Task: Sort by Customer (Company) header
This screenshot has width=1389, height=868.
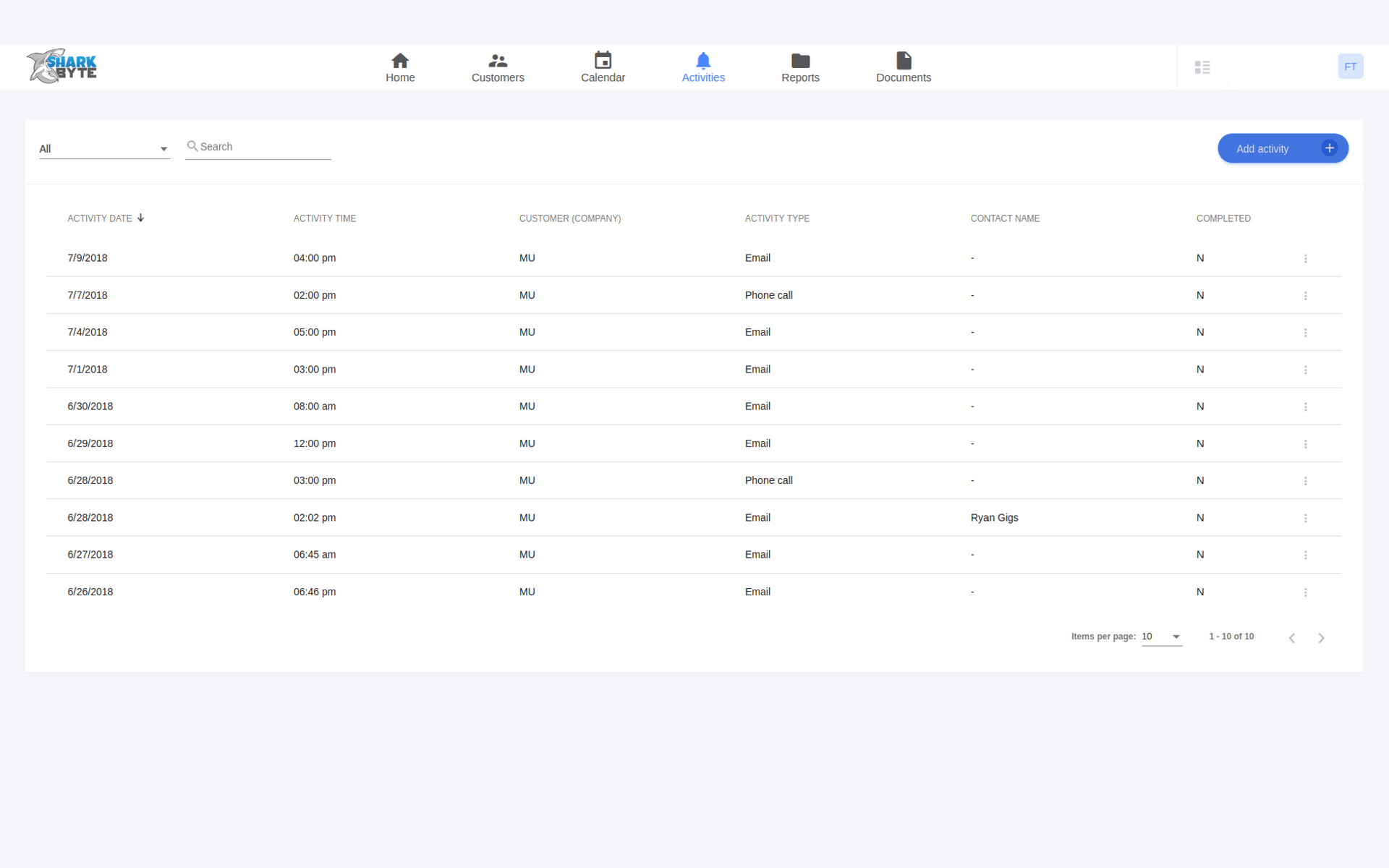Action: [570, 218]
